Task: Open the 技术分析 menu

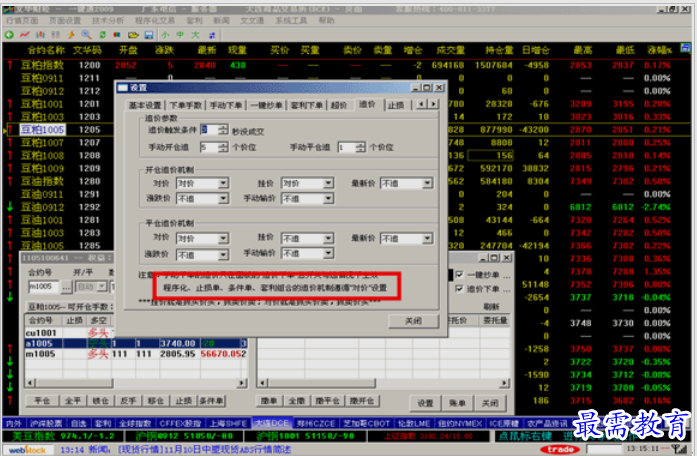Action: (x=108, y=20)
